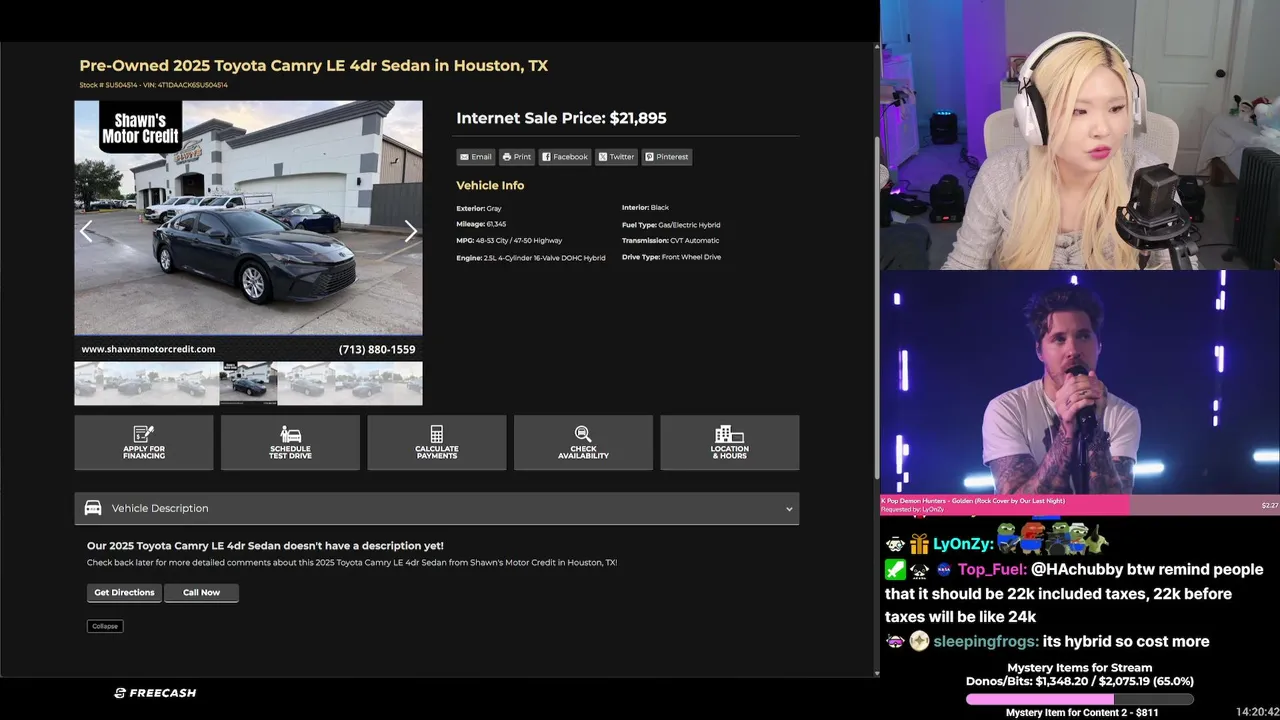Click the music video of the singer

click(x=1080, y=383)
